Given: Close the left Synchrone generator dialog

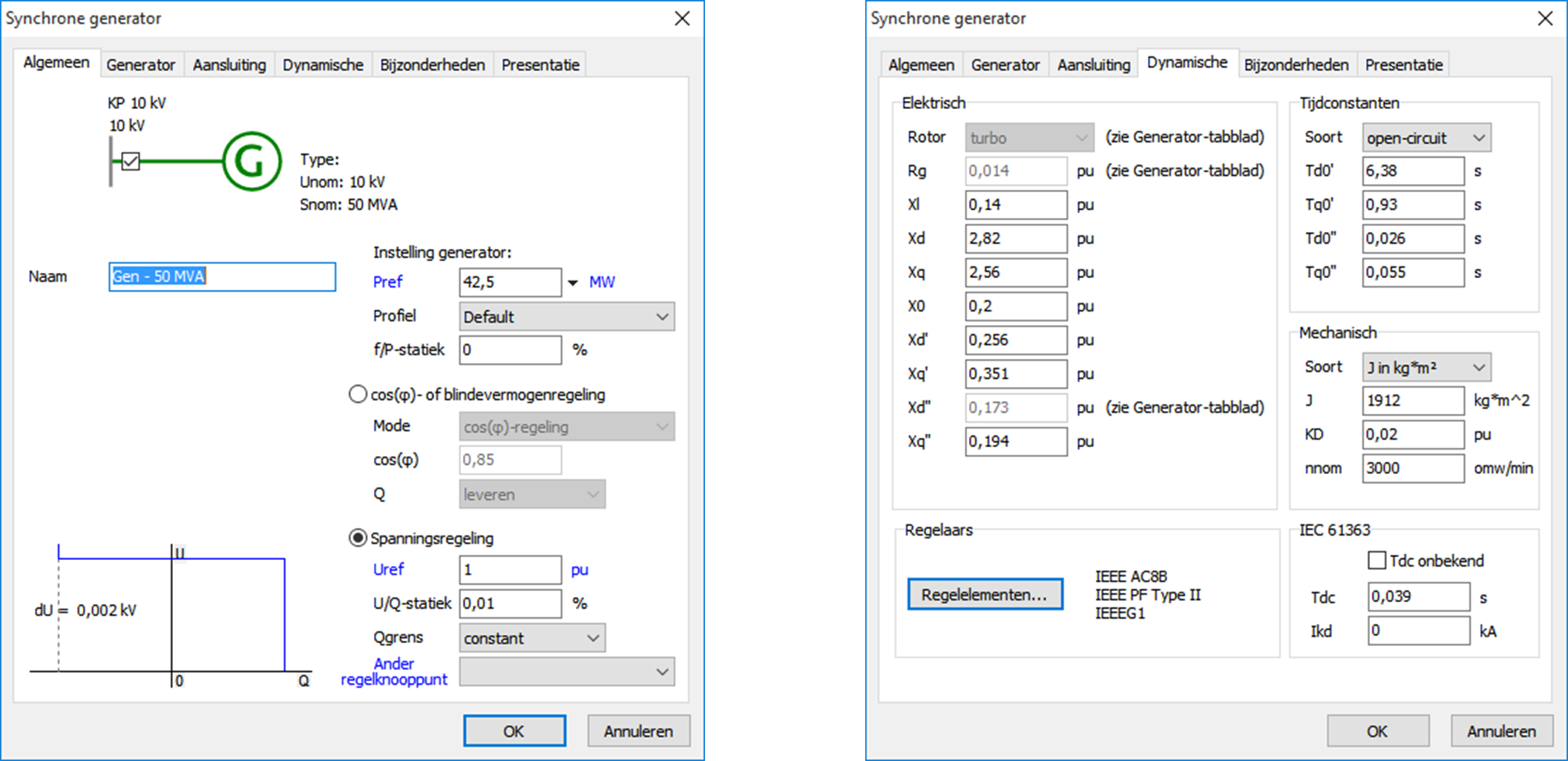Looking at the screenshot, I should pyautogui.click(x=682, y=19).
